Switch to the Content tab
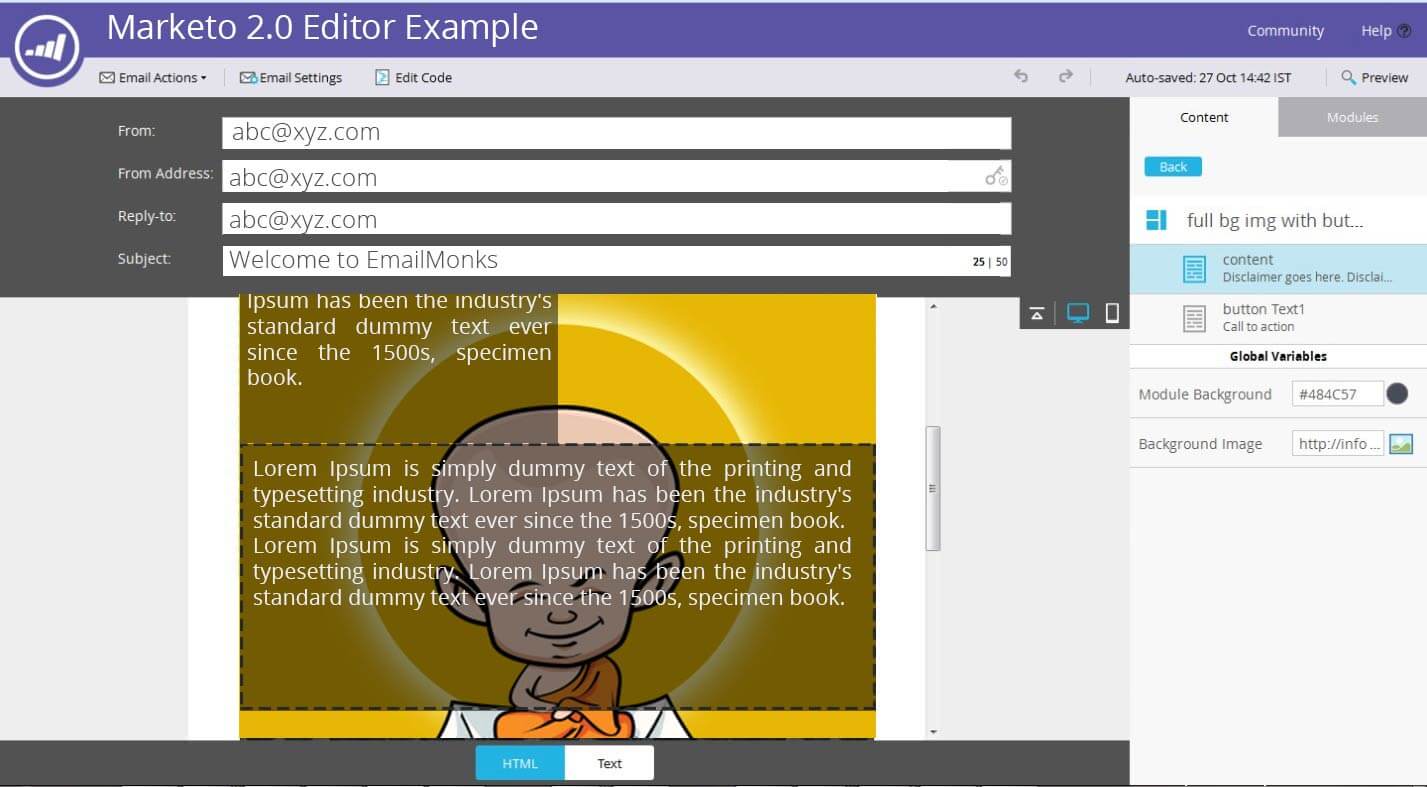Screen dimensions: 1427x787 coord(1204,117)
